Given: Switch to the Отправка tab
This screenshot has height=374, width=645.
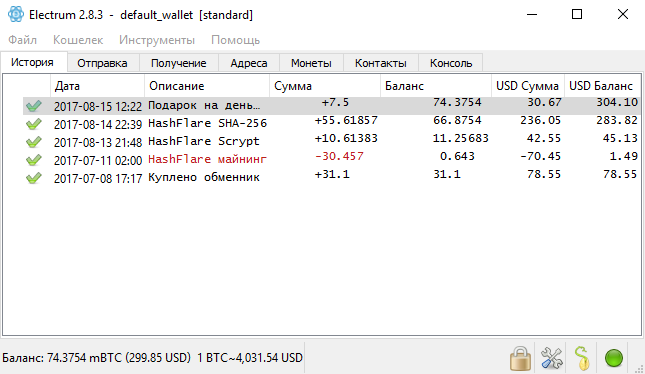Looking at the screenshot, I should click(x=102, y=63).
